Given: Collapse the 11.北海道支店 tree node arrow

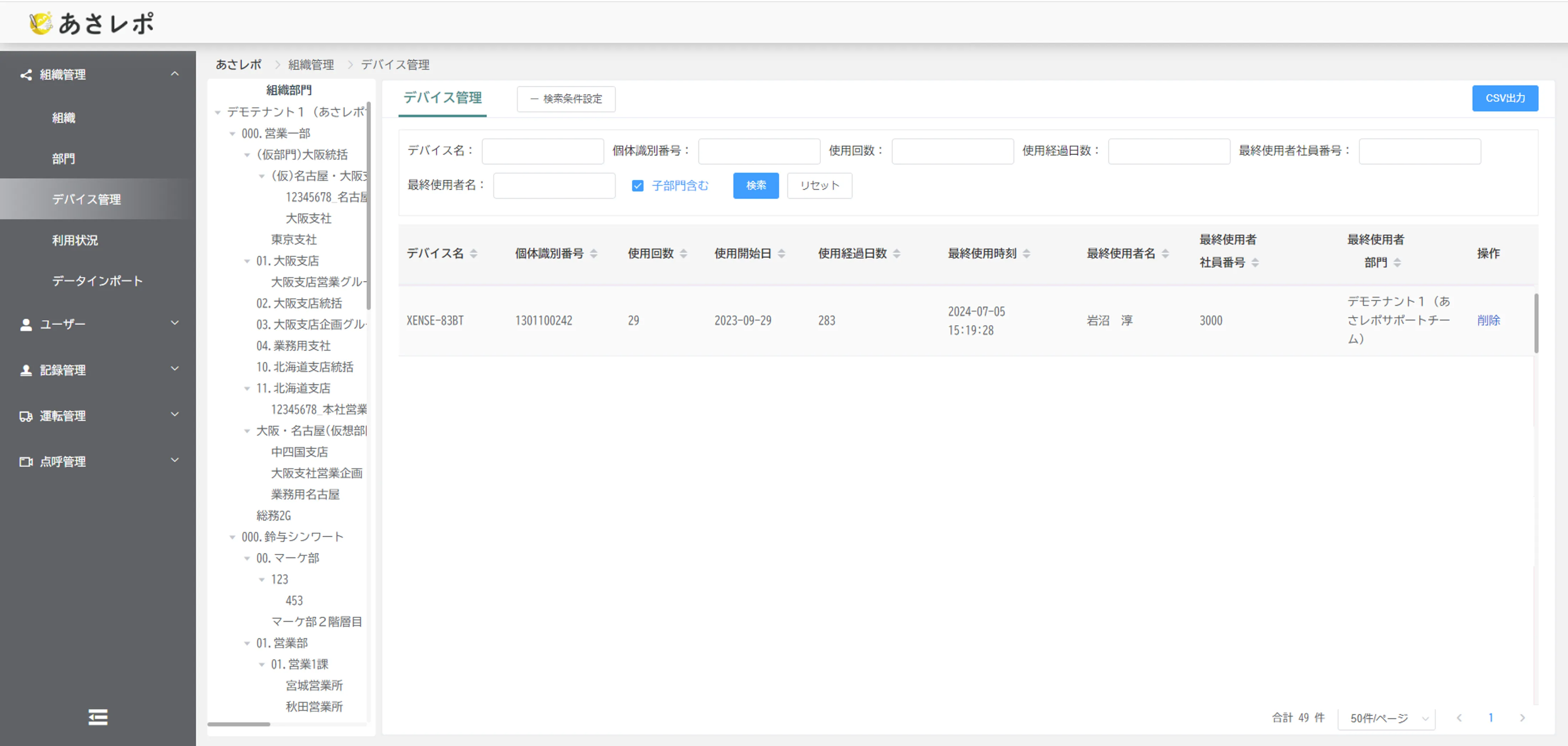Looking at the screenshot, I should 247,389.
